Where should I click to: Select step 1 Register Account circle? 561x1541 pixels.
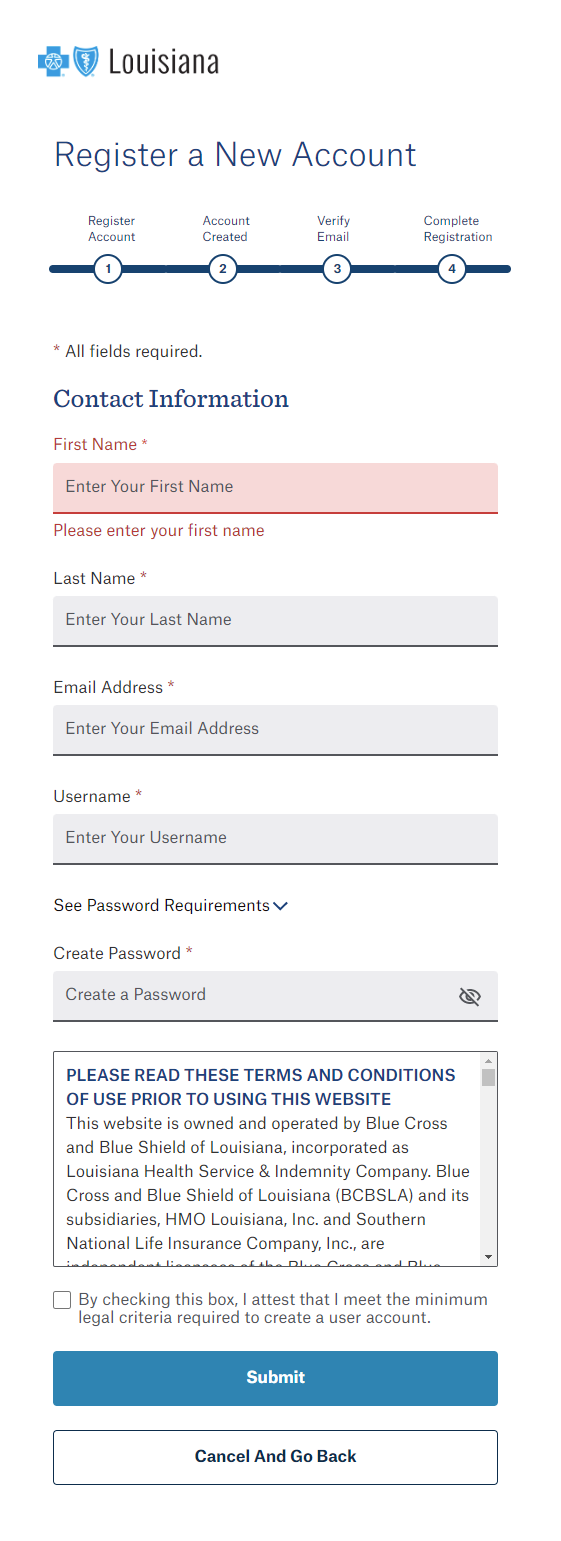108,269
